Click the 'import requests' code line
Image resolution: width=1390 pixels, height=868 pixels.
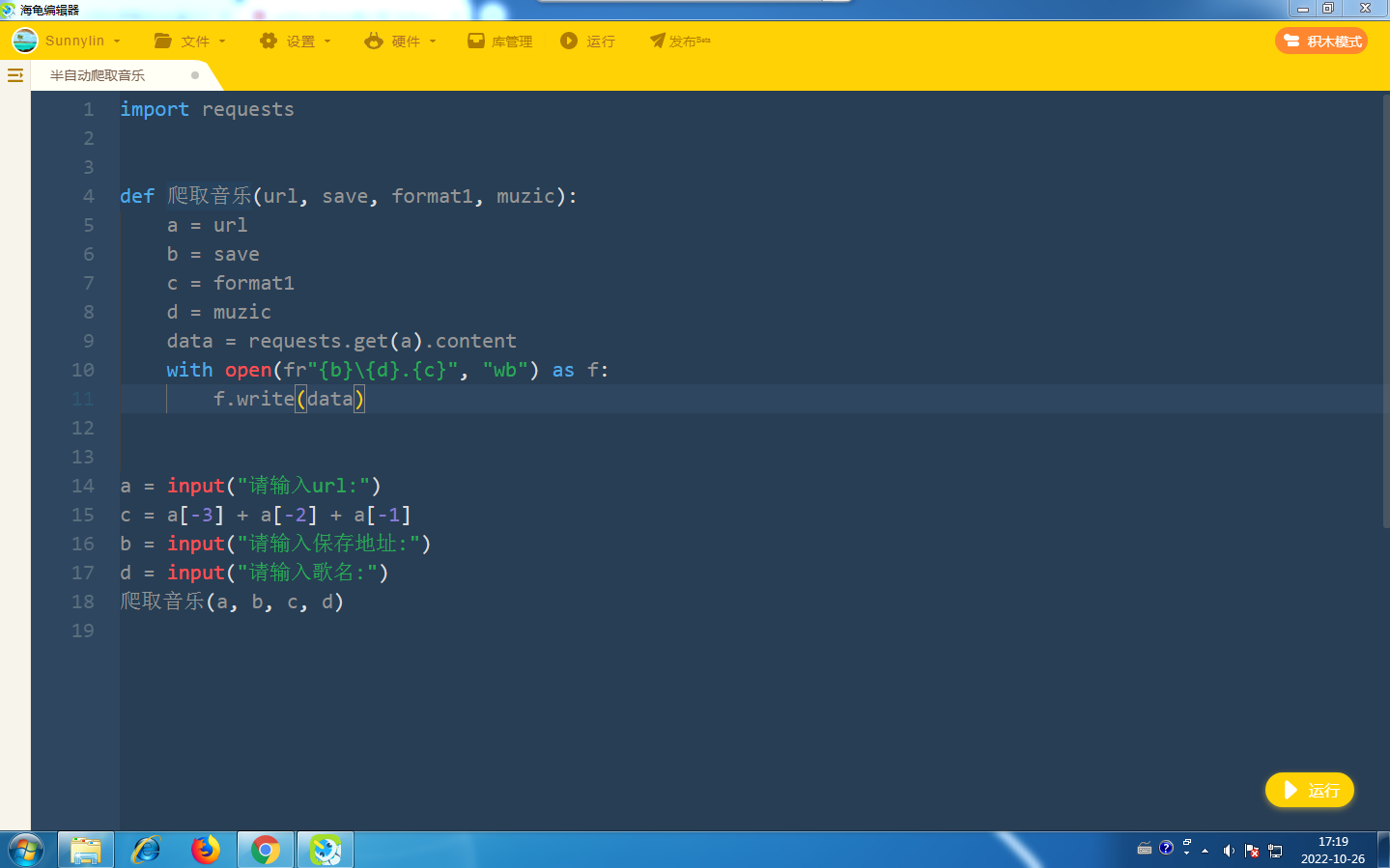pos(207,109)
